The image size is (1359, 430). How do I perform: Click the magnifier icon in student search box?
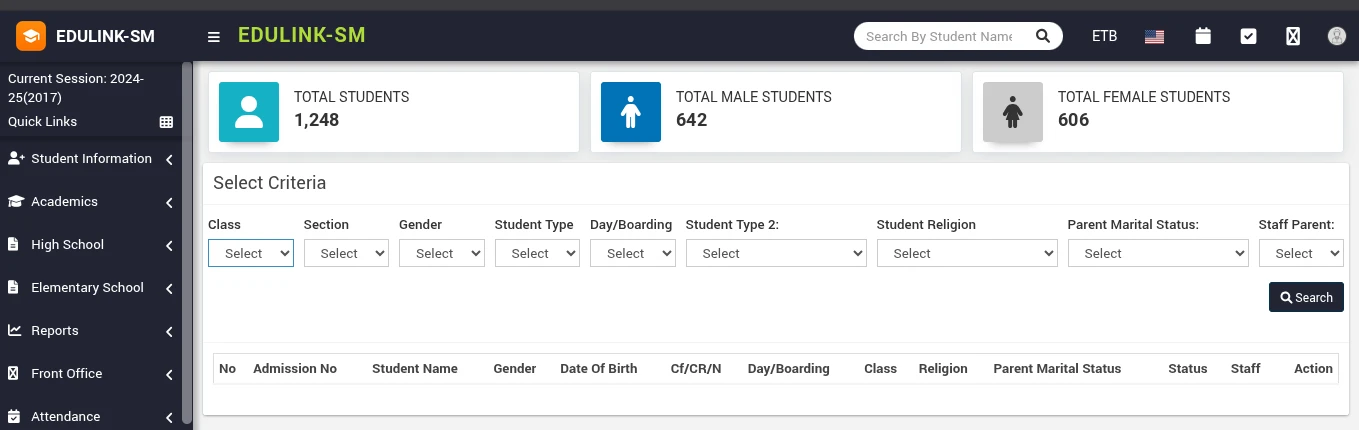point(1043,36)
